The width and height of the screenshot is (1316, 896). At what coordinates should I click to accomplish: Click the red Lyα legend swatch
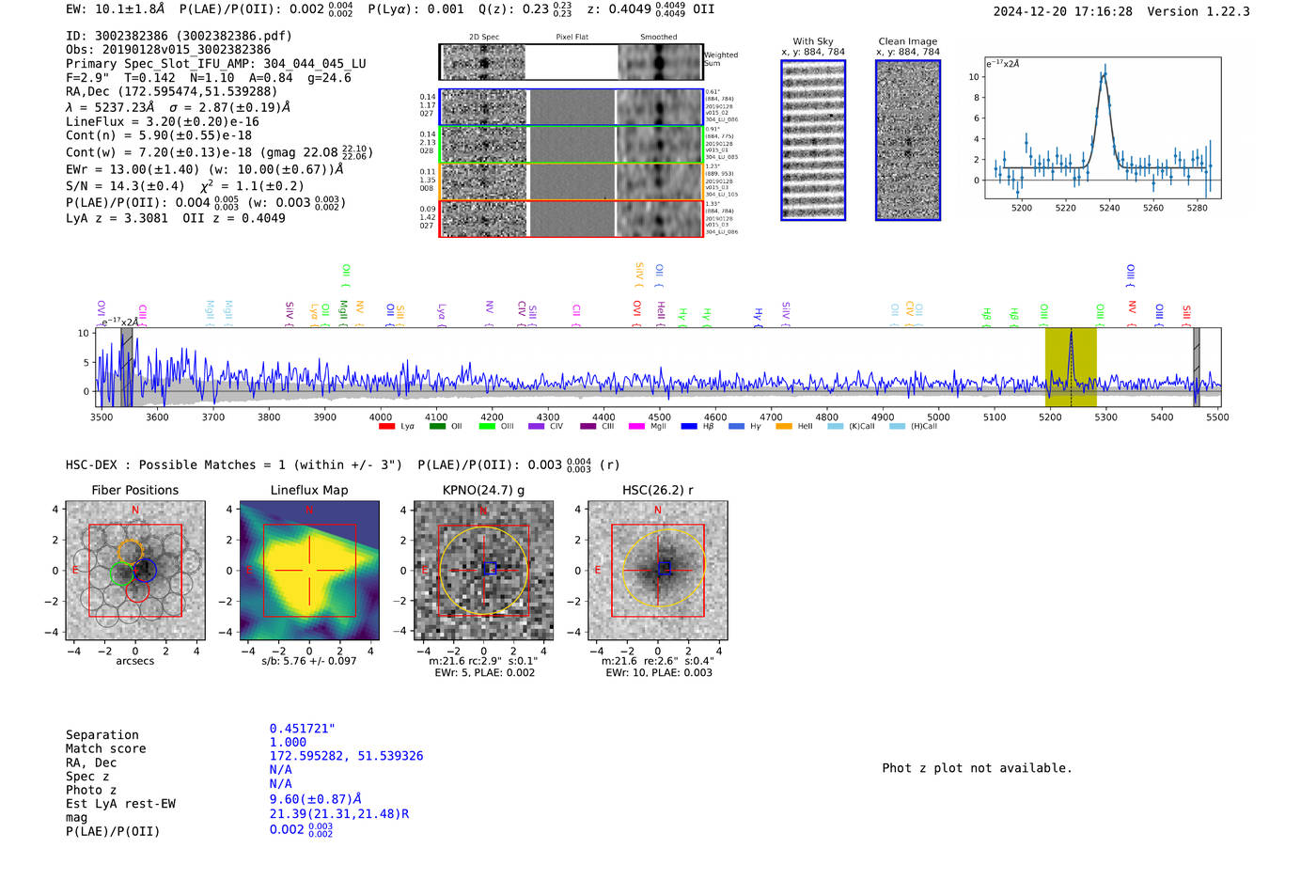386,427
